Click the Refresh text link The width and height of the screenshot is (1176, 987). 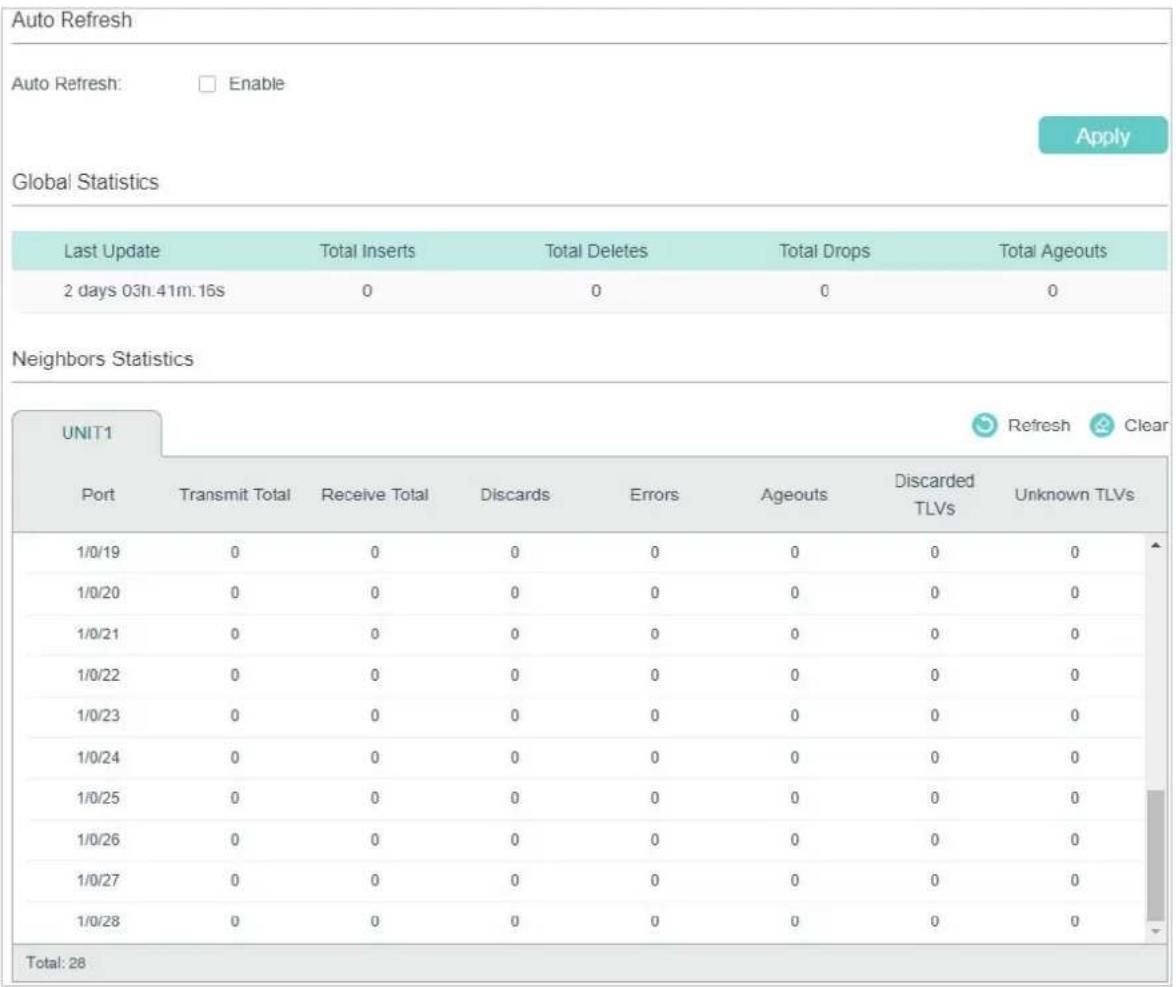point(1039,425)
